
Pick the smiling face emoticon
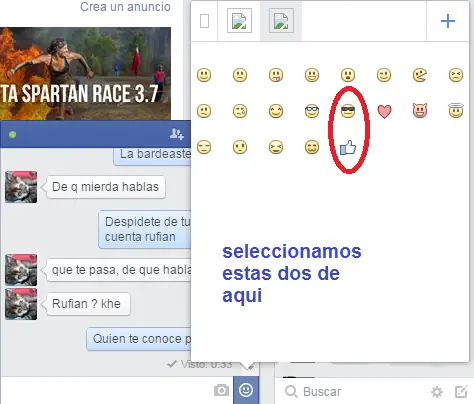[x=204, y=75]
